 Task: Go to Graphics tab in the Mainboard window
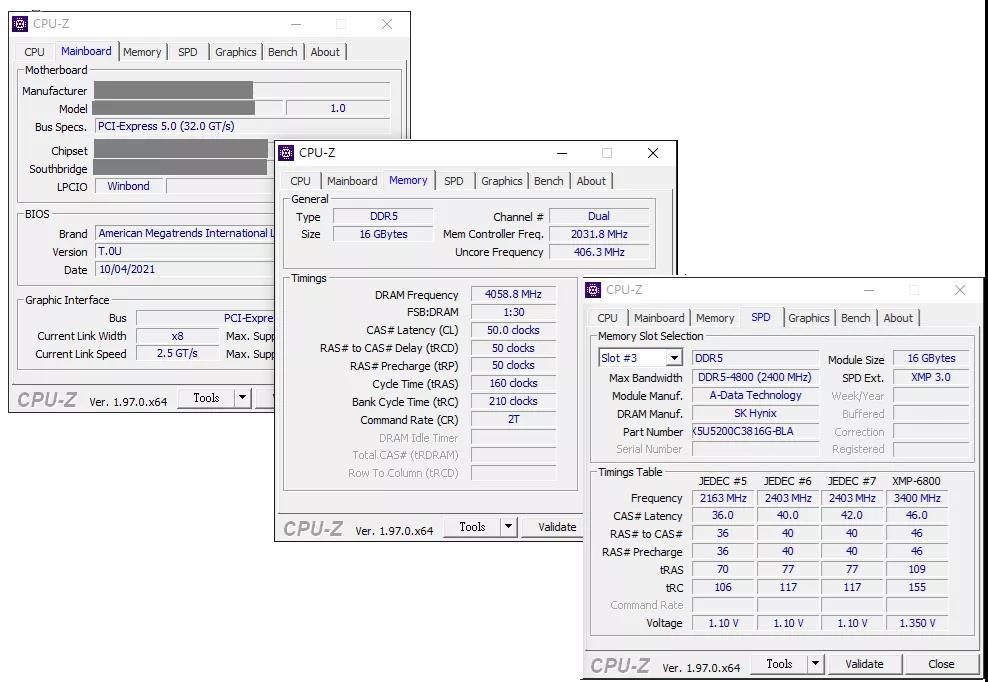point(236,52)
